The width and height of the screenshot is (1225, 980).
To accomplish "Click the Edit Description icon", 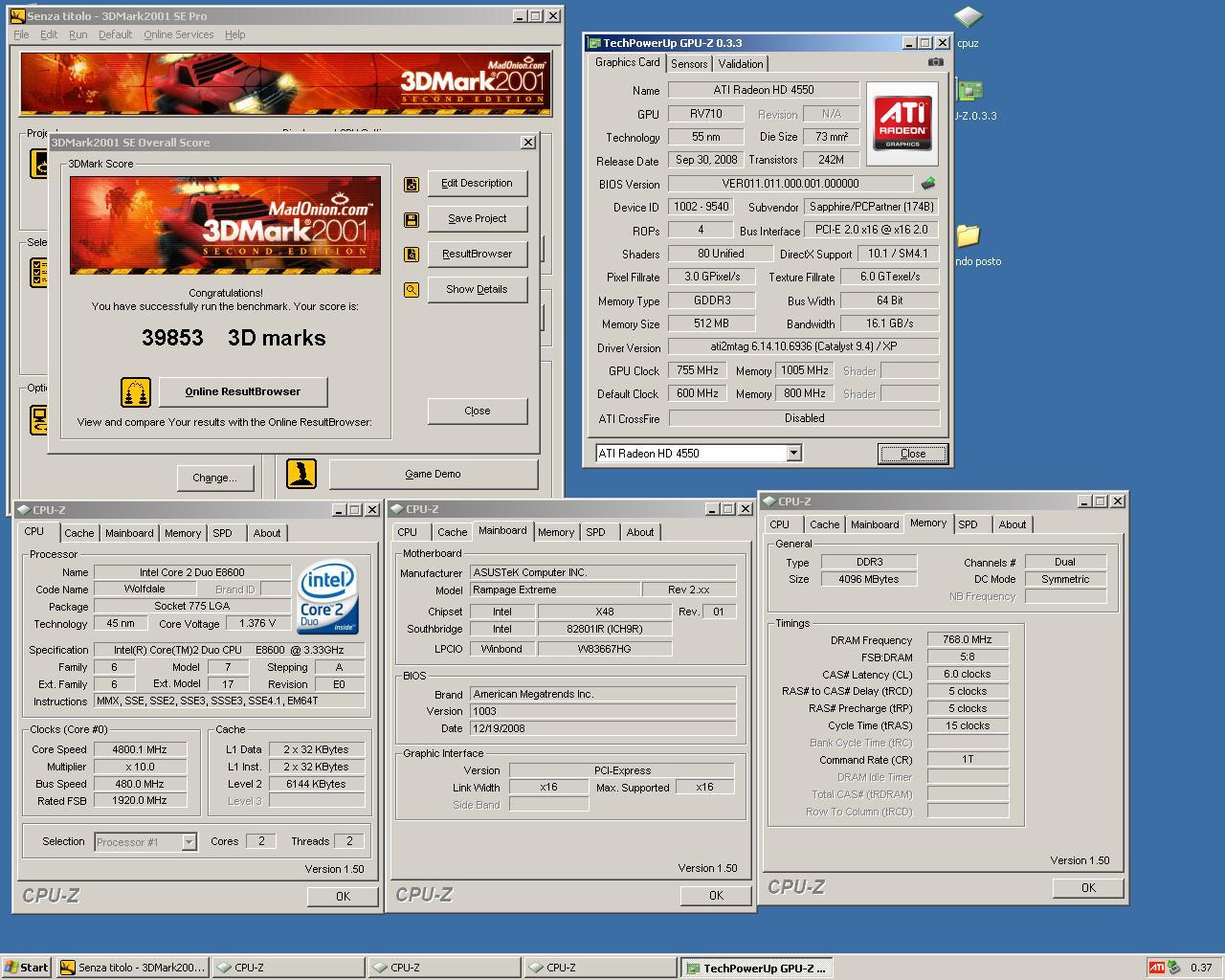I will 412,184.
